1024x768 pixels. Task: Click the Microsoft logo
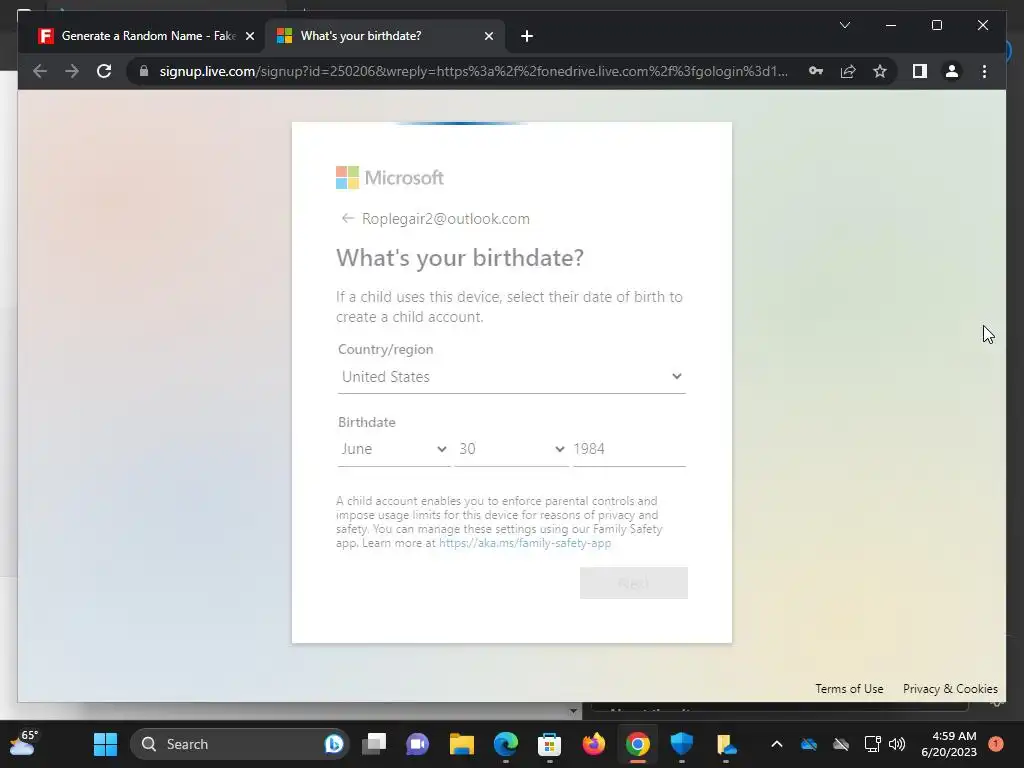[390, 178]
